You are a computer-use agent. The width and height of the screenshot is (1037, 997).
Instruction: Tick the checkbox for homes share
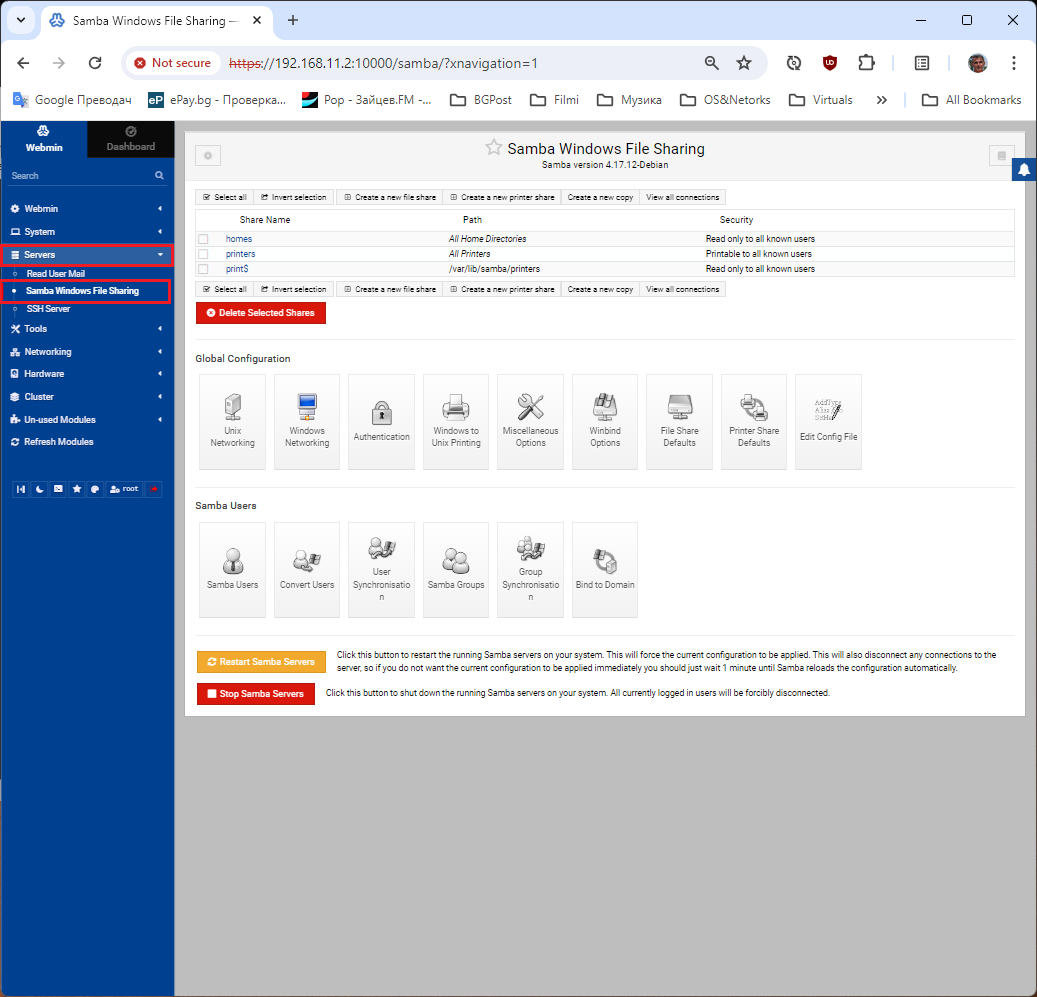click(204, 239)
